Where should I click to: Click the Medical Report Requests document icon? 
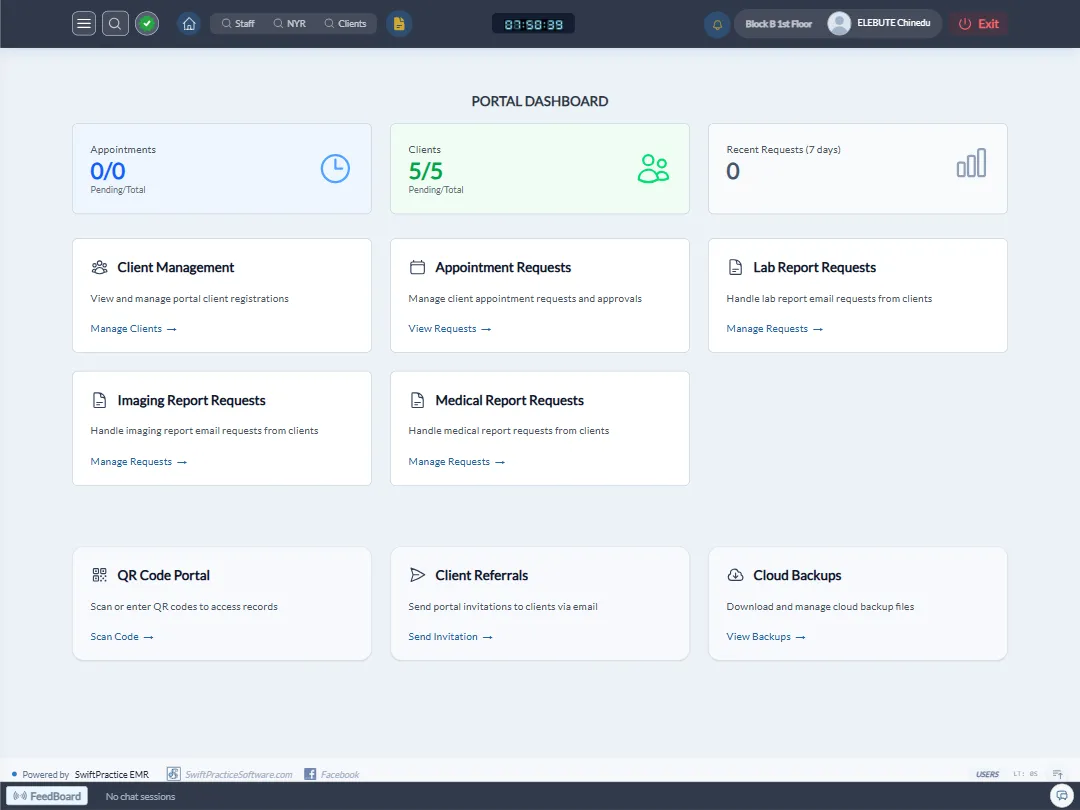(417, 400)
